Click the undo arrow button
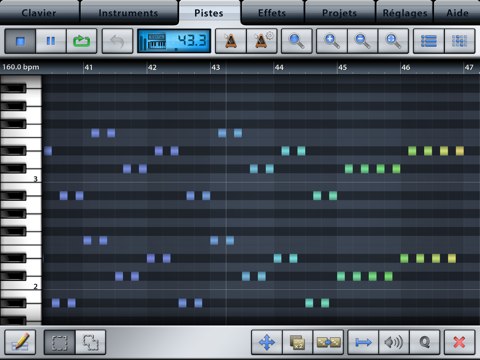 tap(117, 41)
